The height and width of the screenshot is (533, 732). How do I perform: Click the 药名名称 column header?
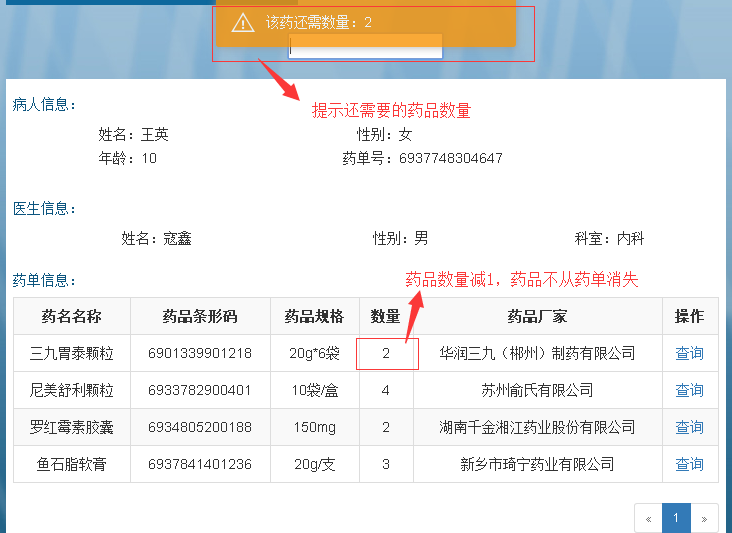pos(71,316)
